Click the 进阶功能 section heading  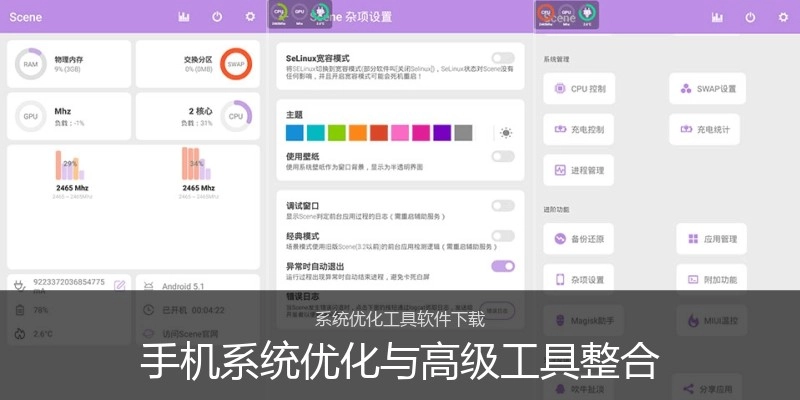pyautogui.click(x=556, y=209)
